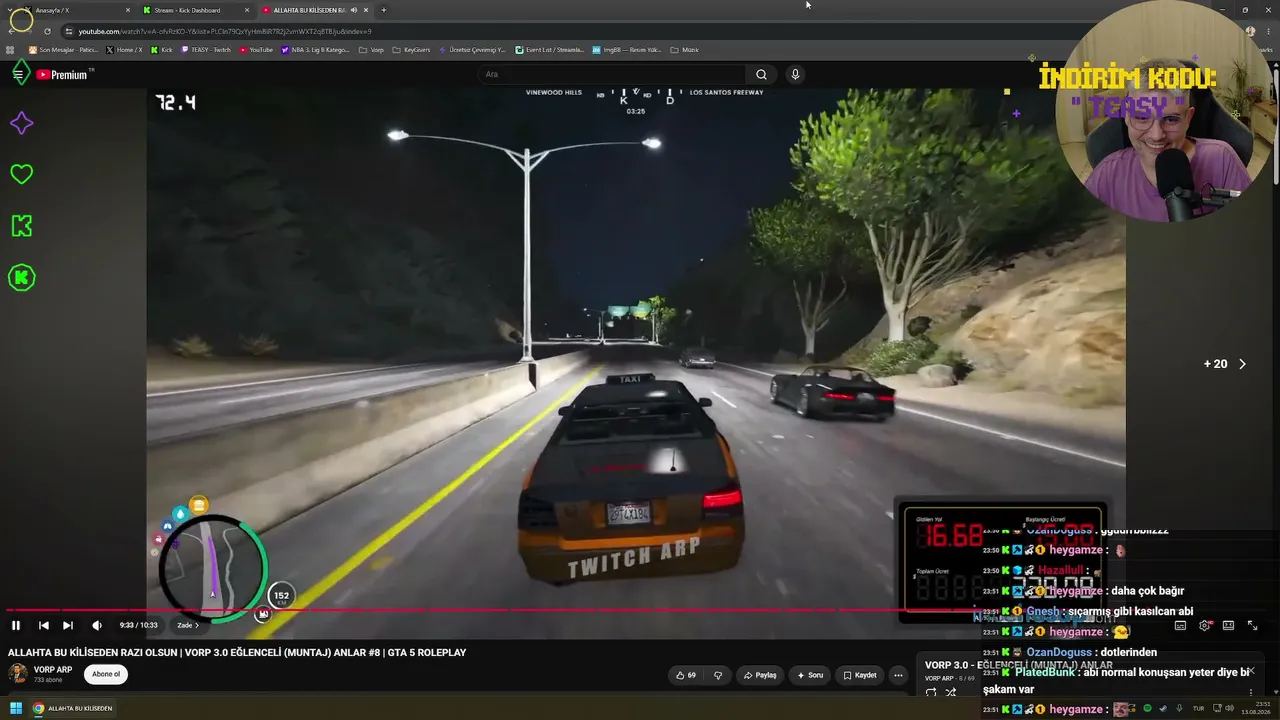
Task: Enter fullscreen video mode
Action: pyautogui.click(x=1252, y=626)
